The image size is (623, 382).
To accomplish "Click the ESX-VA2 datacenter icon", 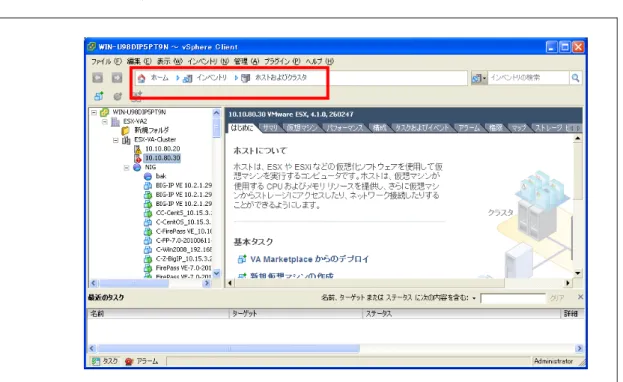I will pos(115,122).
